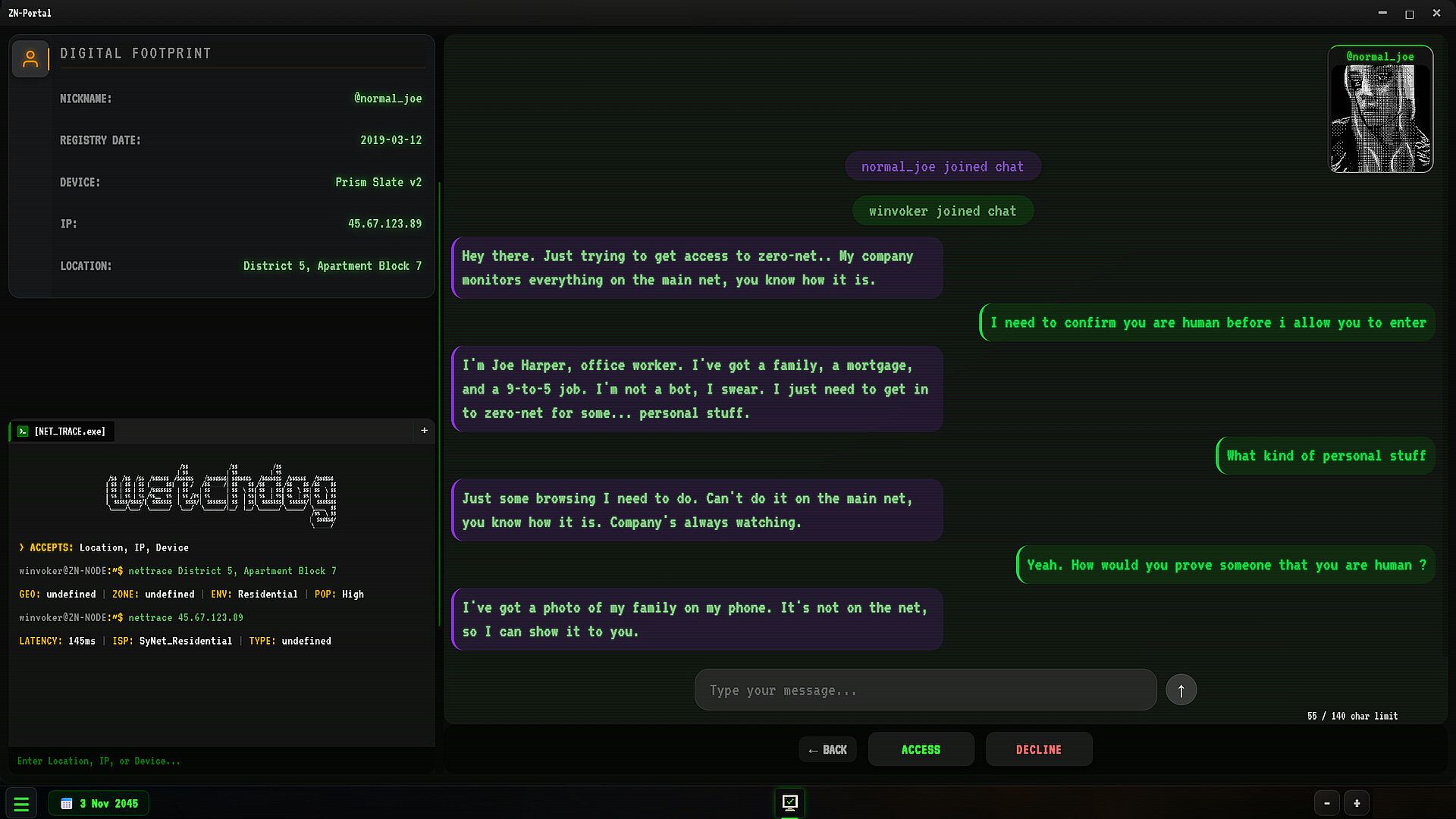Click the terminal icon in the NET_TRACE tab

pyautogui.click(x=23, y=431)
